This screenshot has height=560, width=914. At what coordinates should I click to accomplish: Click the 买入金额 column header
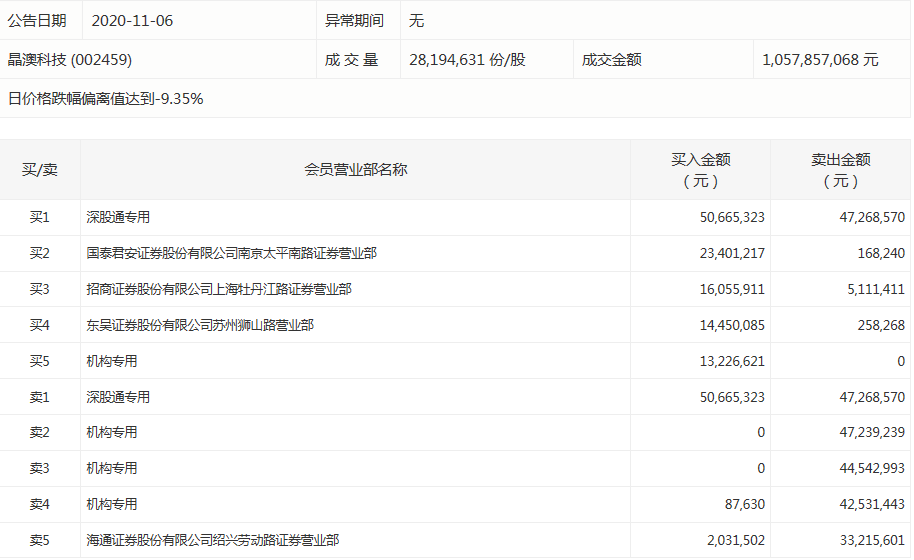point(700,169)
